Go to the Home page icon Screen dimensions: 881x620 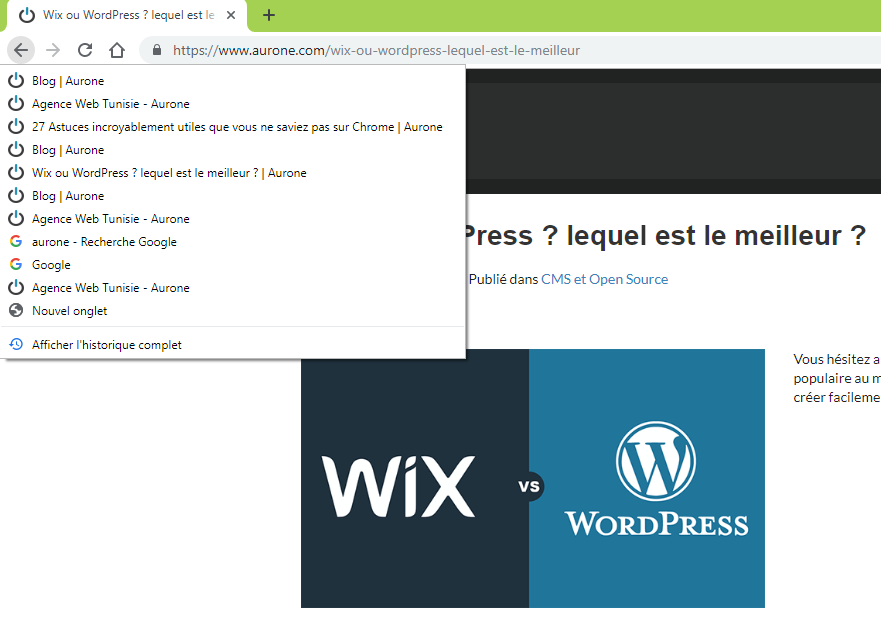117,50
